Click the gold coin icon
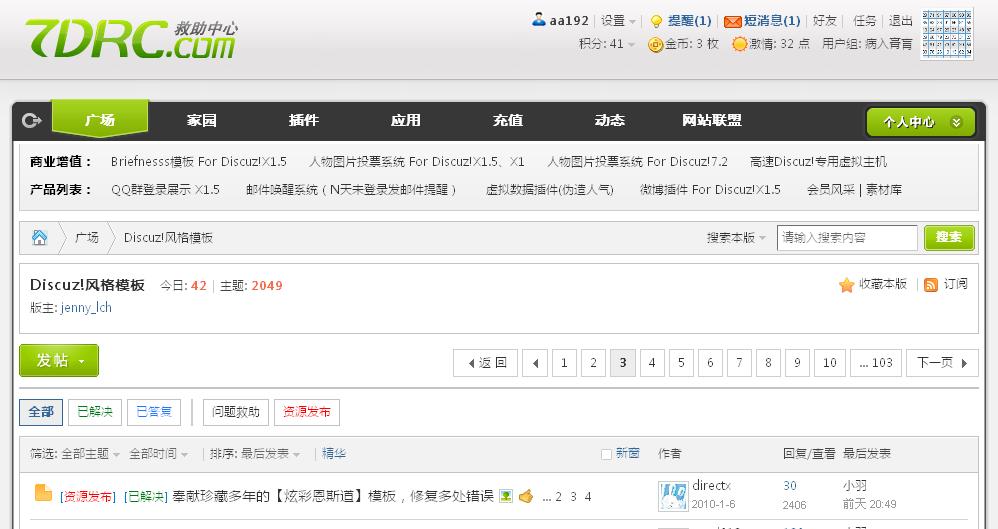The image size is (998, 529). tap(655, 45)
